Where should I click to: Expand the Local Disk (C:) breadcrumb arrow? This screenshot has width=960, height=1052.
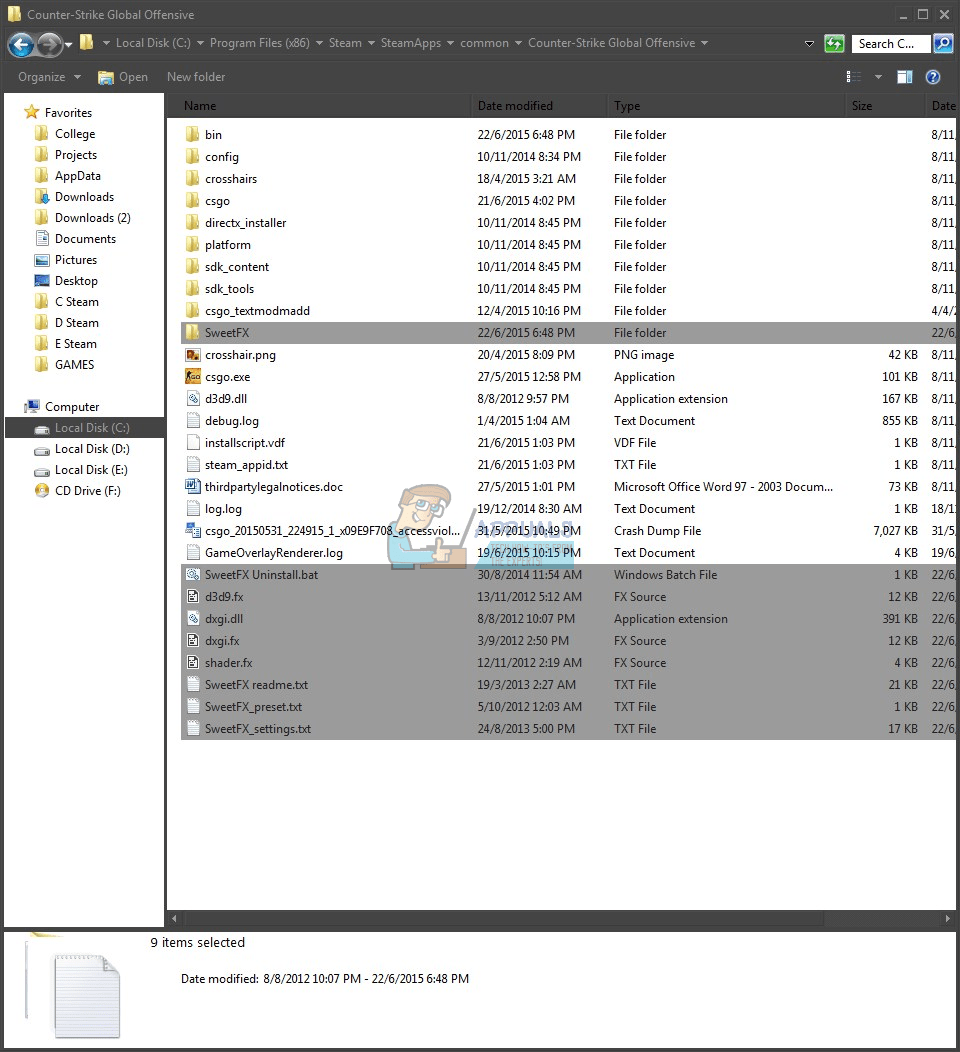click(x=200, y=43)
